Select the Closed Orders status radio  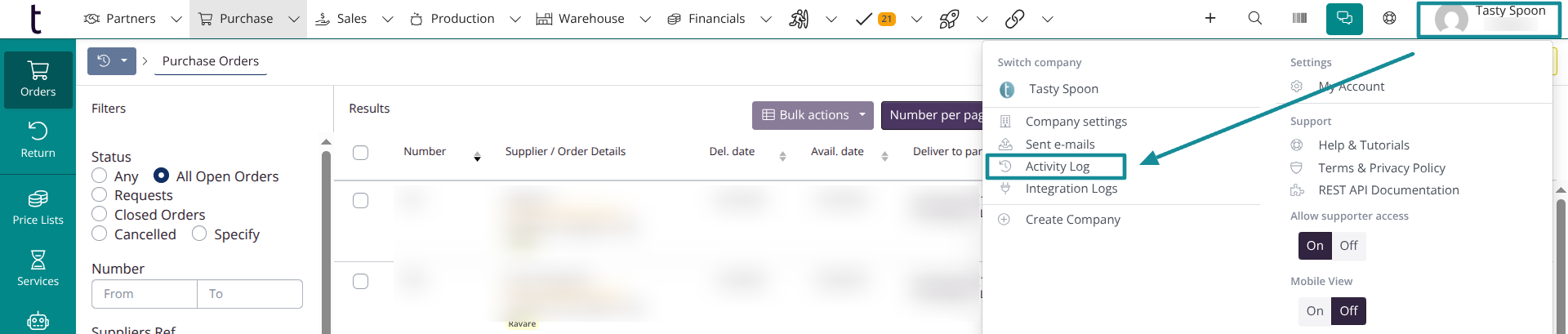(x=100, y=214)
